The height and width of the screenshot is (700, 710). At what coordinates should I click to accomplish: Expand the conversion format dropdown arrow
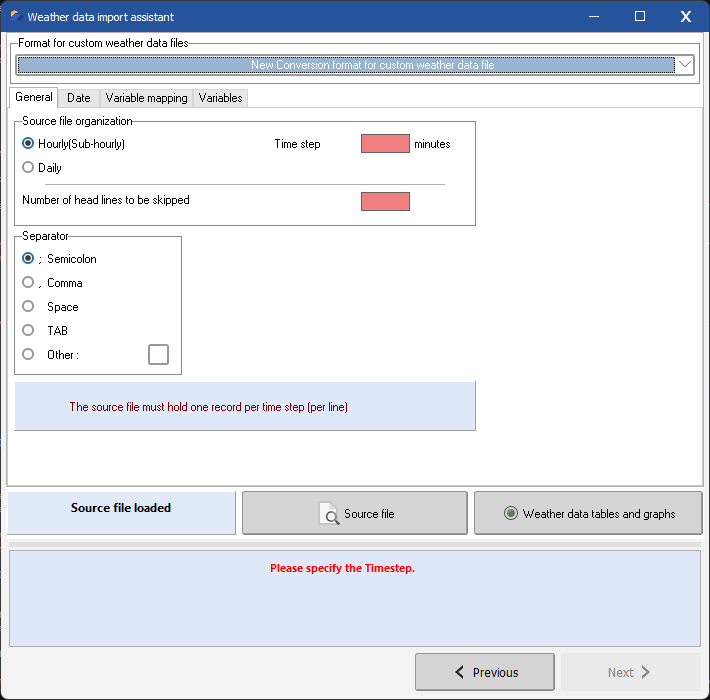point(685,65)
